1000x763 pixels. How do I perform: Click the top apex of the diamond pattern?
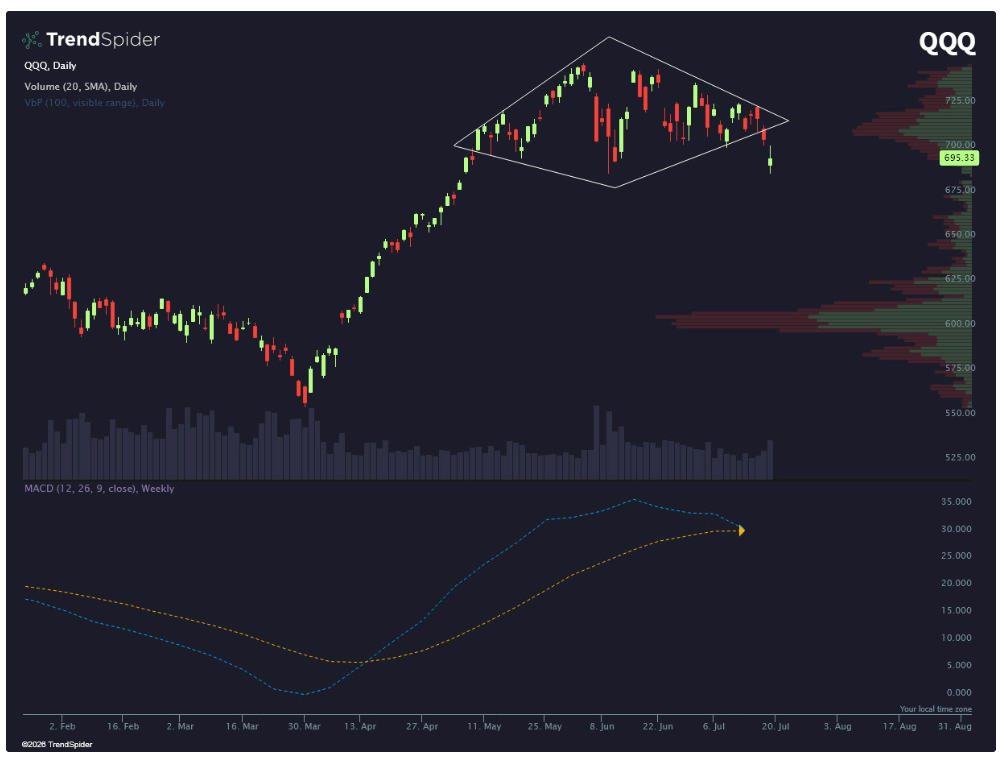click(x=609, y=38)
